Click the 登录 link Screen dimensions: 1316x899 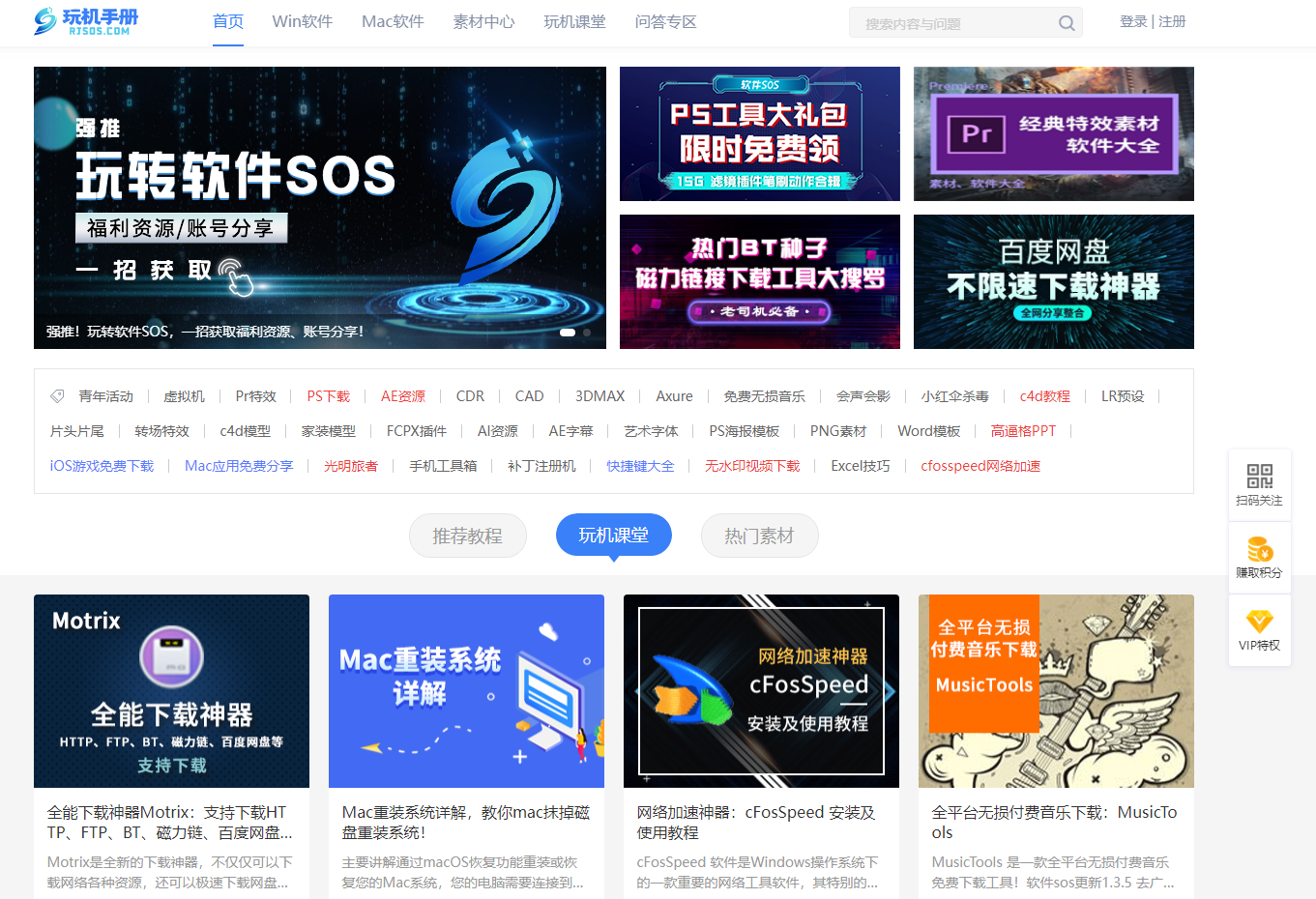[1133, 21]
